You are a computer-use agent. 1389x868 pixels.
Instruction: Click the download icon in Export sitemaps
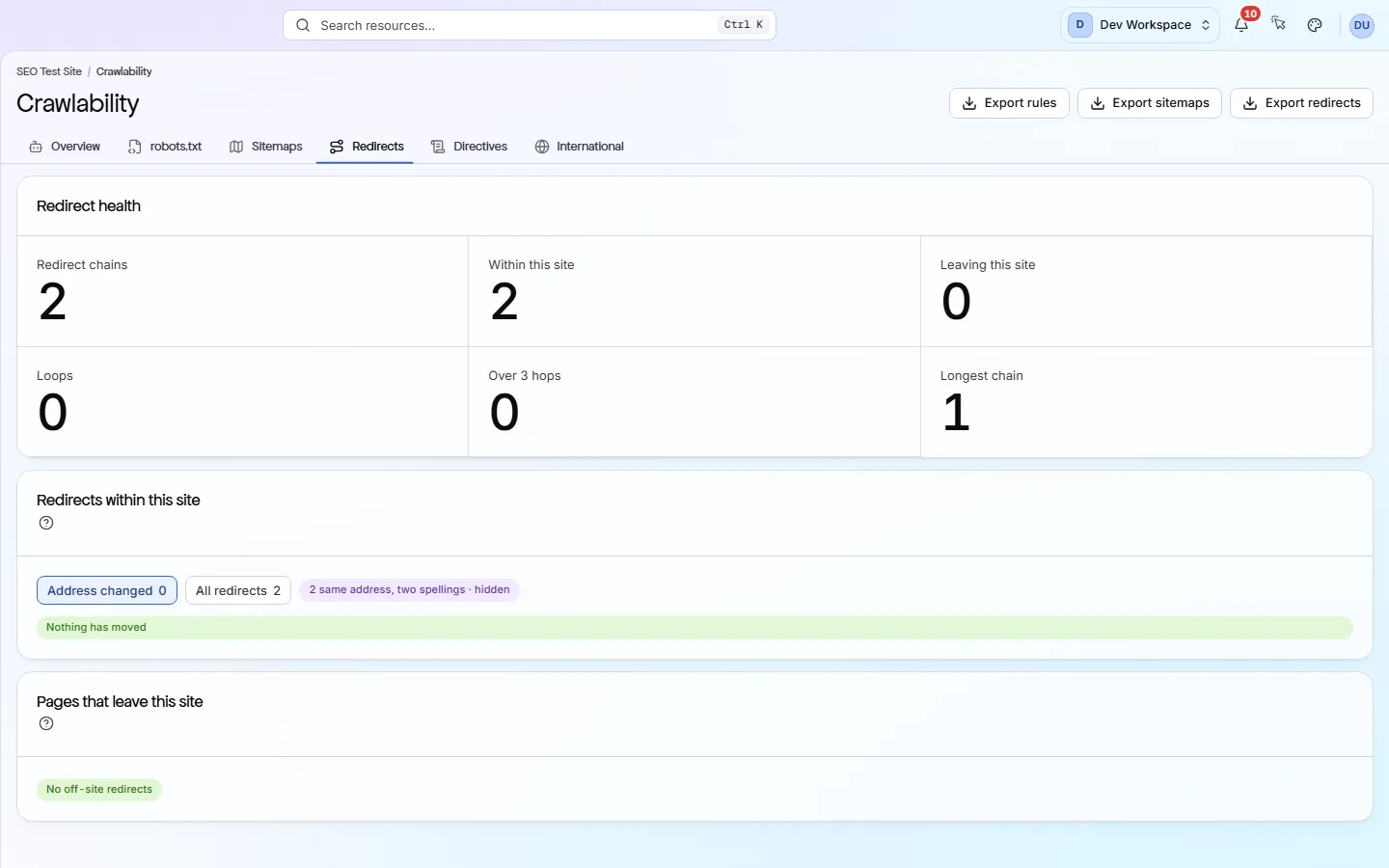pos(1098,103)
